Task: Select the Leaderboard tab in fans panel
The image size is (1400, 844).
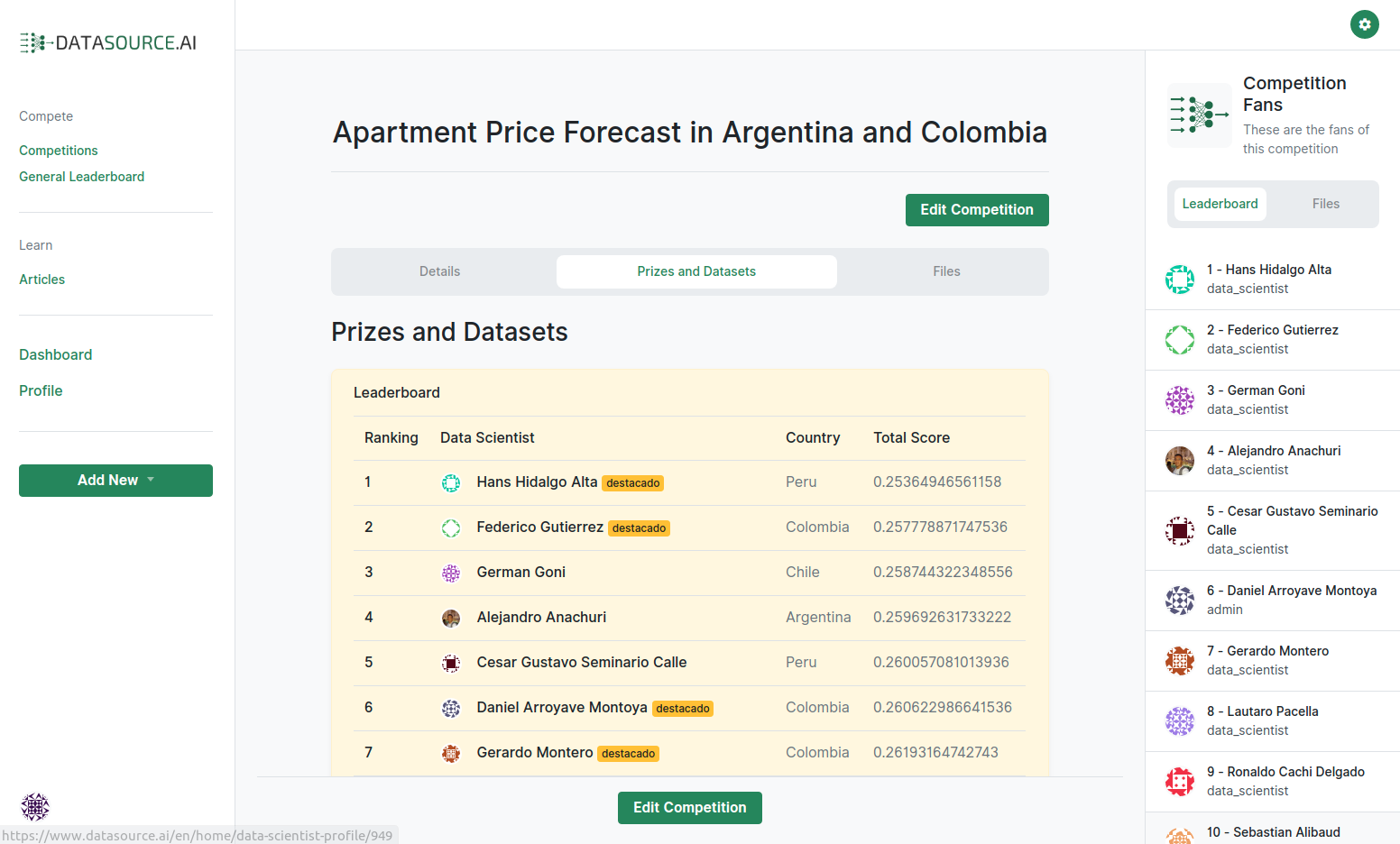Action: (x=1220, y=204)
